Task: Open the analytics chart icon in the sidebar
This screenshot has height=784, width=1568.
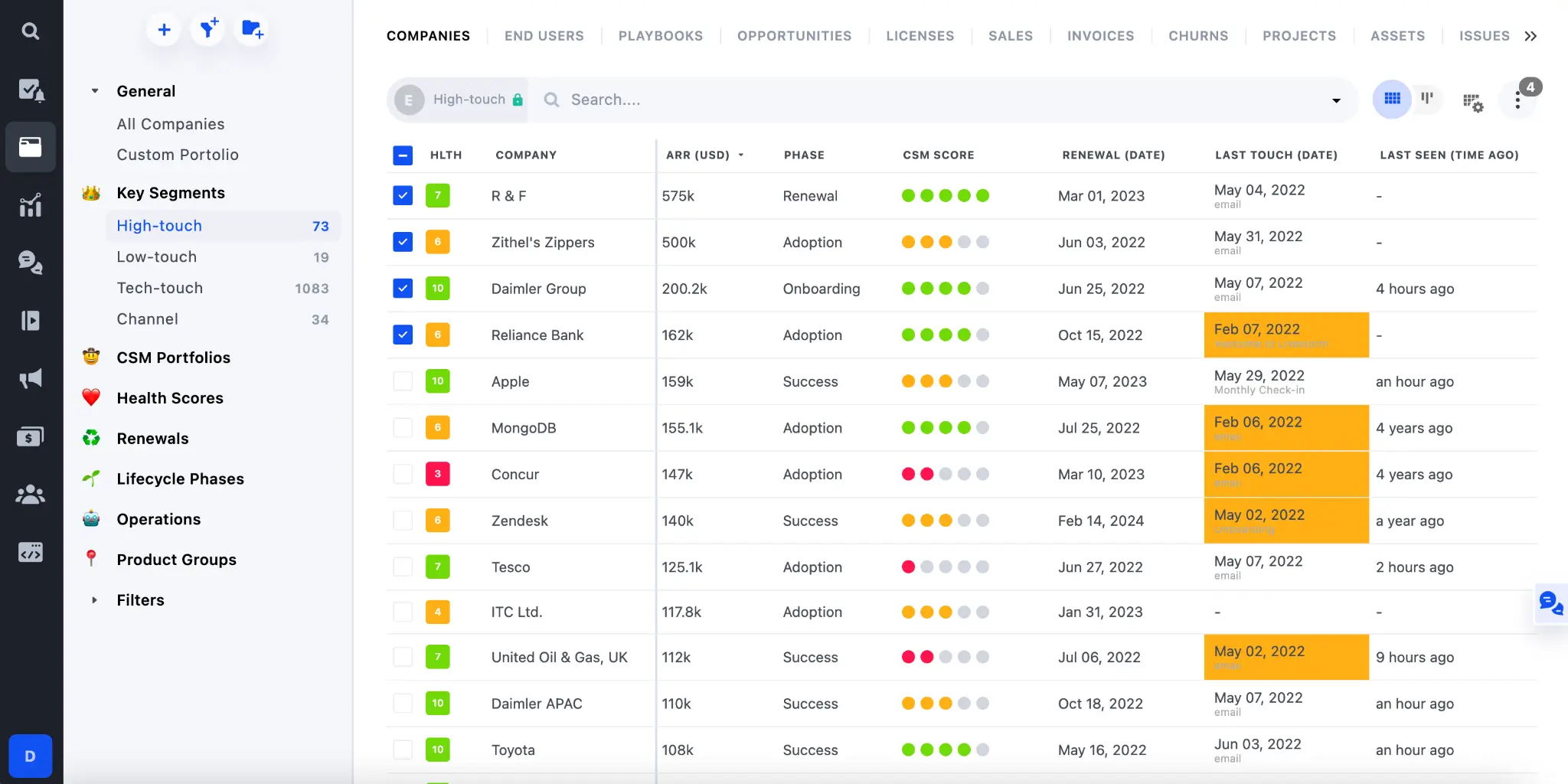Action: (31, 204)
